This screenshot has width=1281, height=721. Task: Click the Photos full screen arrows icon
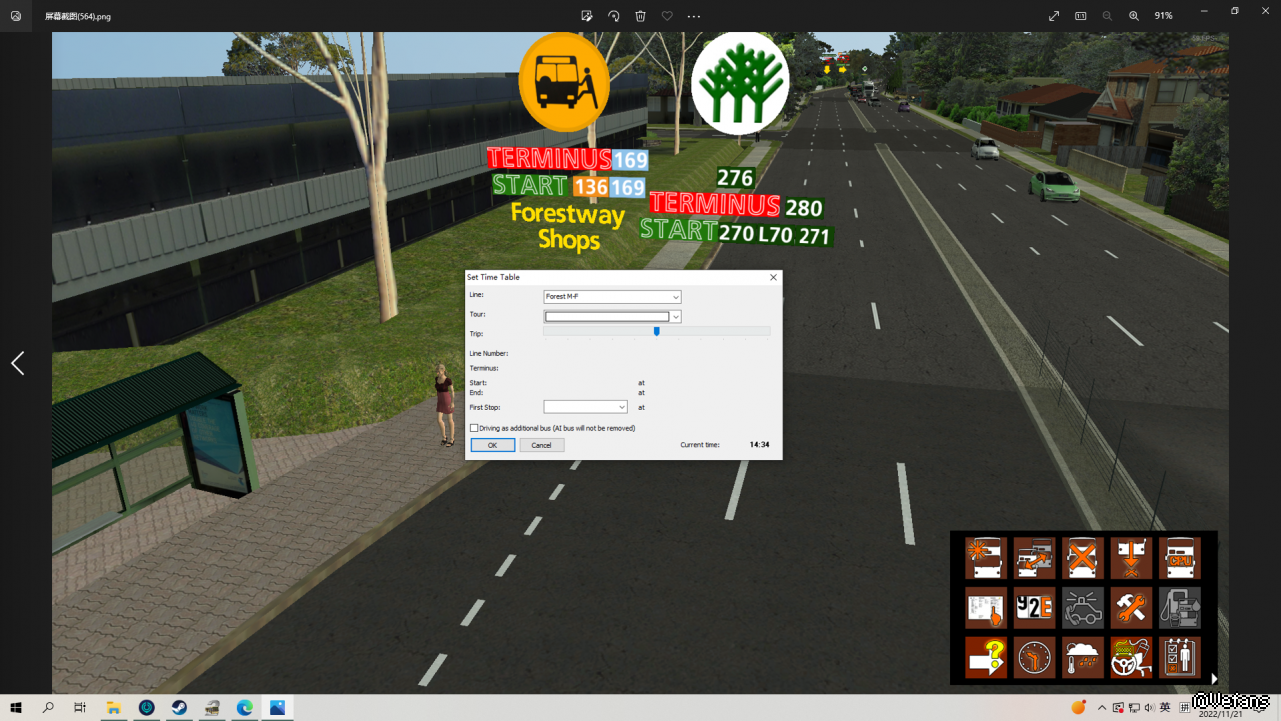[1054, 16]
